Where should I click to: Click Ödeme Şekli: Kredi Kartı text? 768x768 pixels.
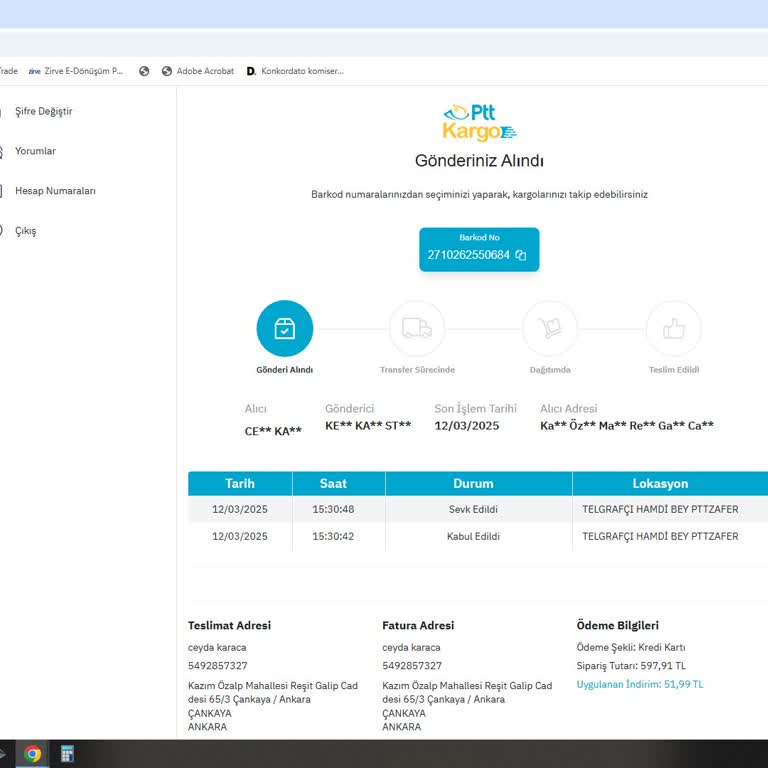631,648
